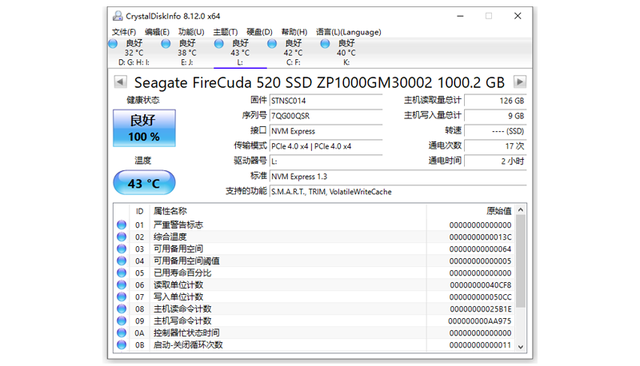The height and width of the screenshot is (366, 640).
Task: Click status orb for attribute 0B 启动-关闭循环次数
Action: pyautogui.click(x=122, y=345)
